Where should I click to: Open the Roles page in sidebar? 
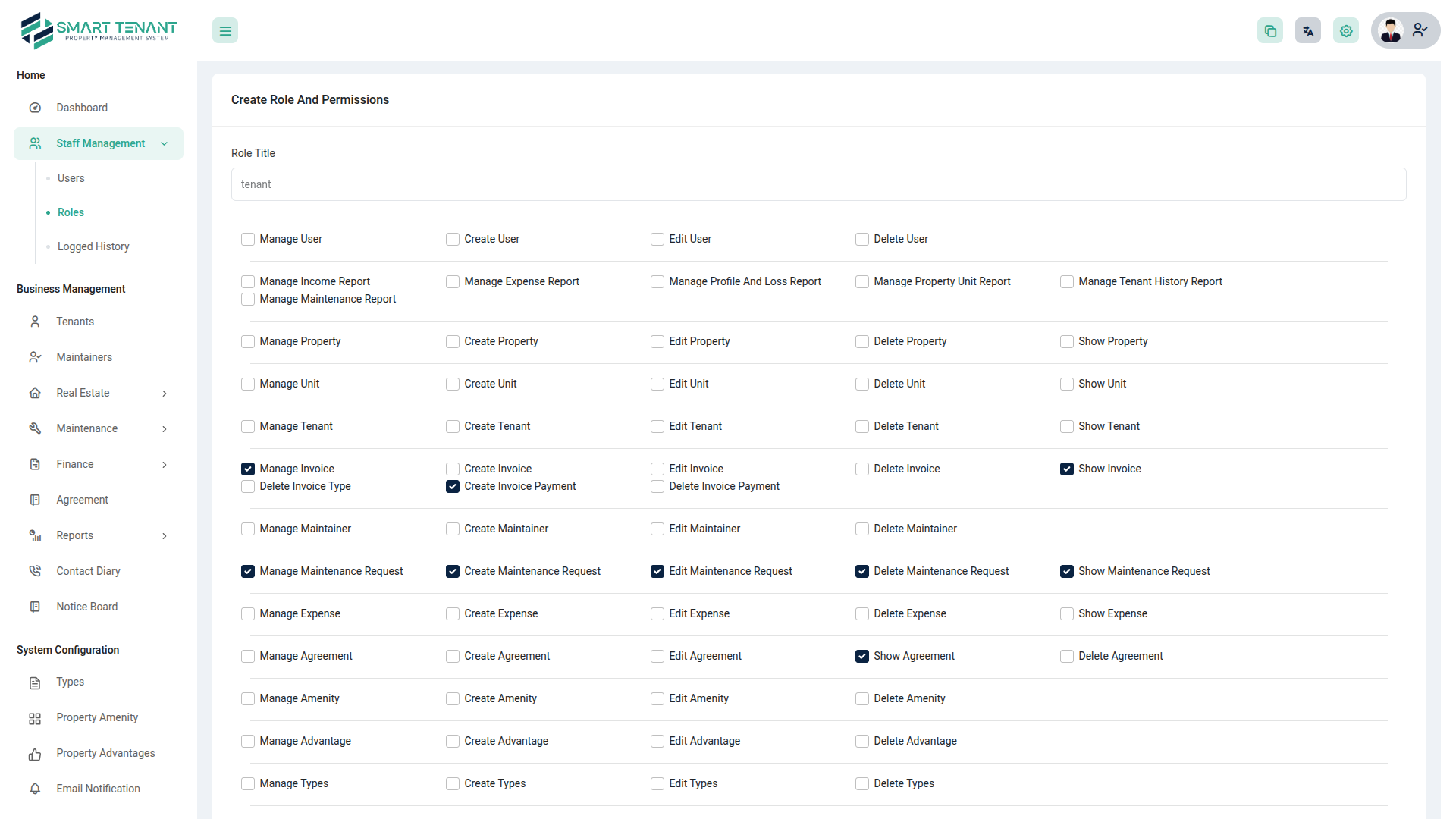tap(71, 212)
